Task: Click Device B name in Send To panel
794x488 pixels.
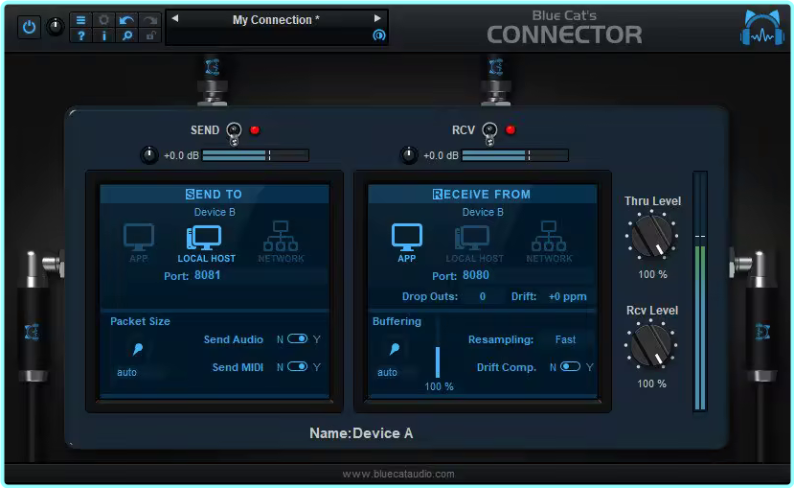Action: pyautogui.click(x=215, y=212)
